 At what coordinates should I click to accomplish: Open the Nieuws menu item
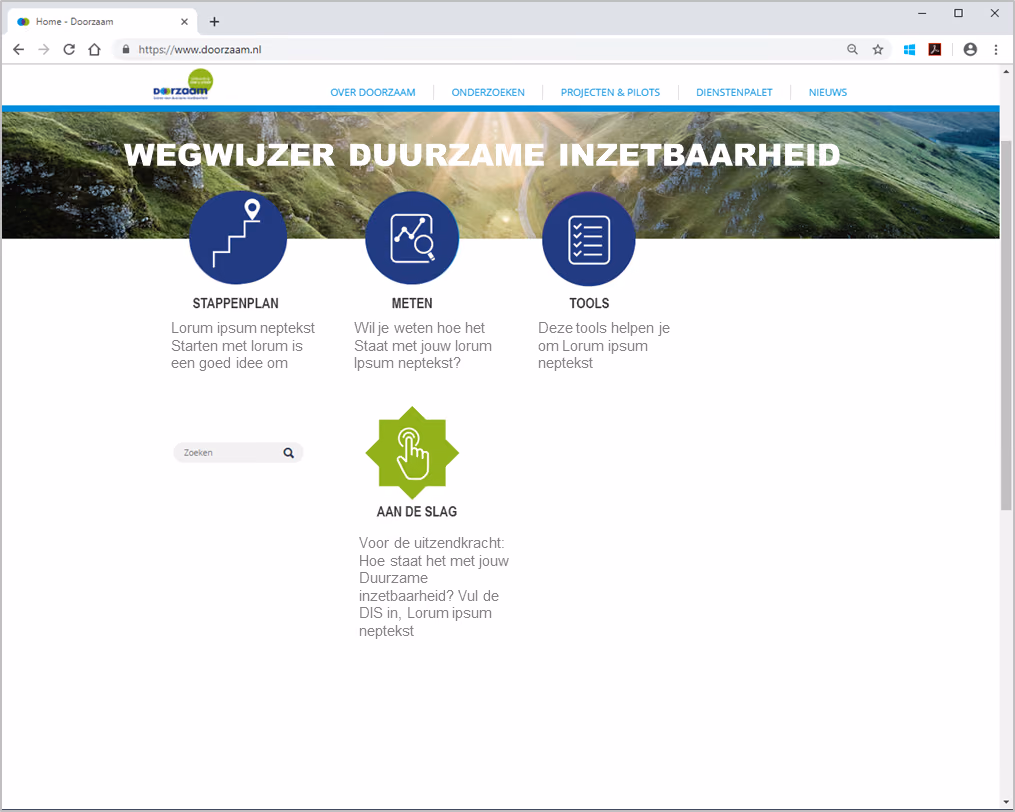click(x=828, y=93)
